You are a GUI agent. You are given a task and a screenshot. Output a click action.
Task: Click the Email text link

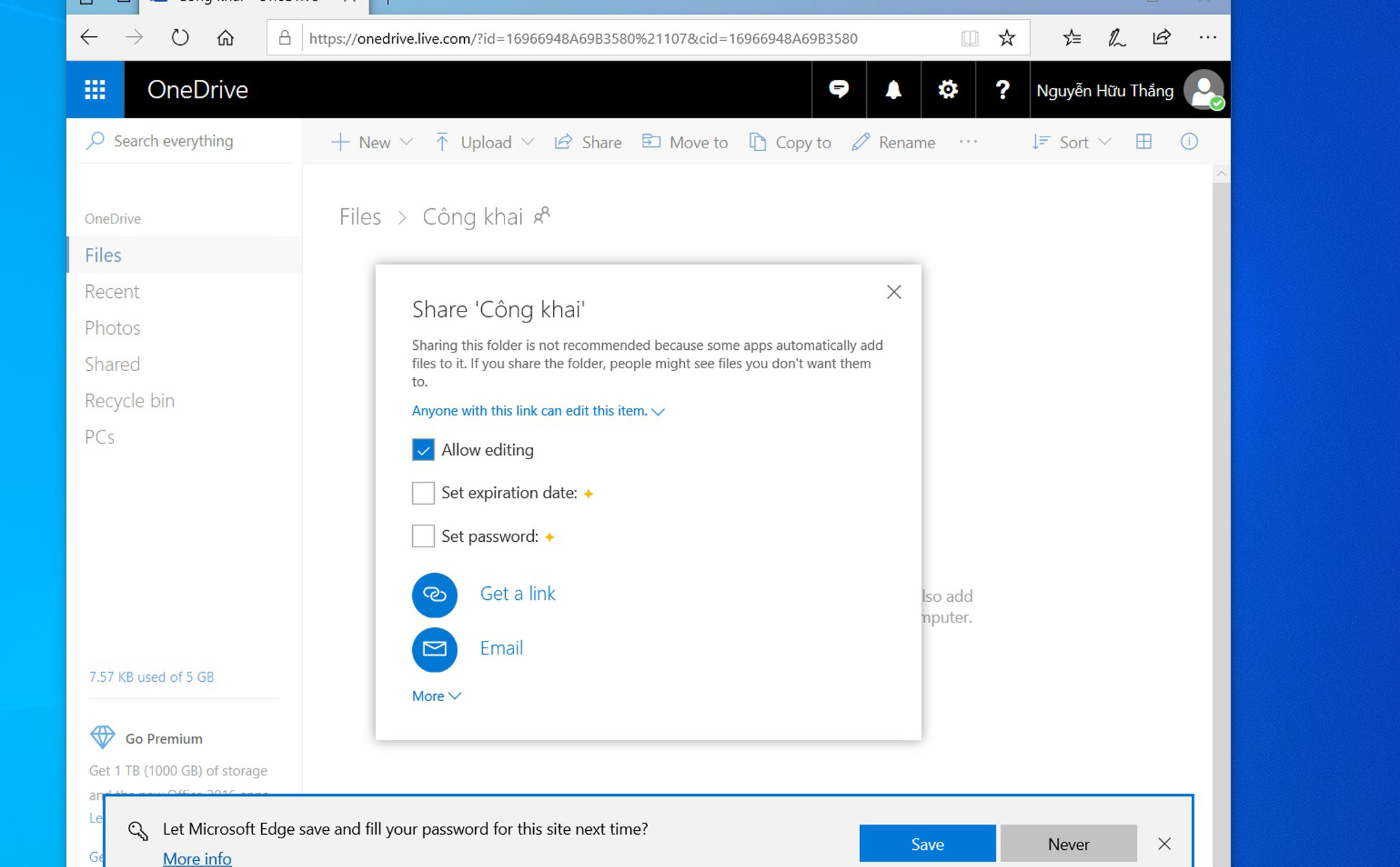501,648
